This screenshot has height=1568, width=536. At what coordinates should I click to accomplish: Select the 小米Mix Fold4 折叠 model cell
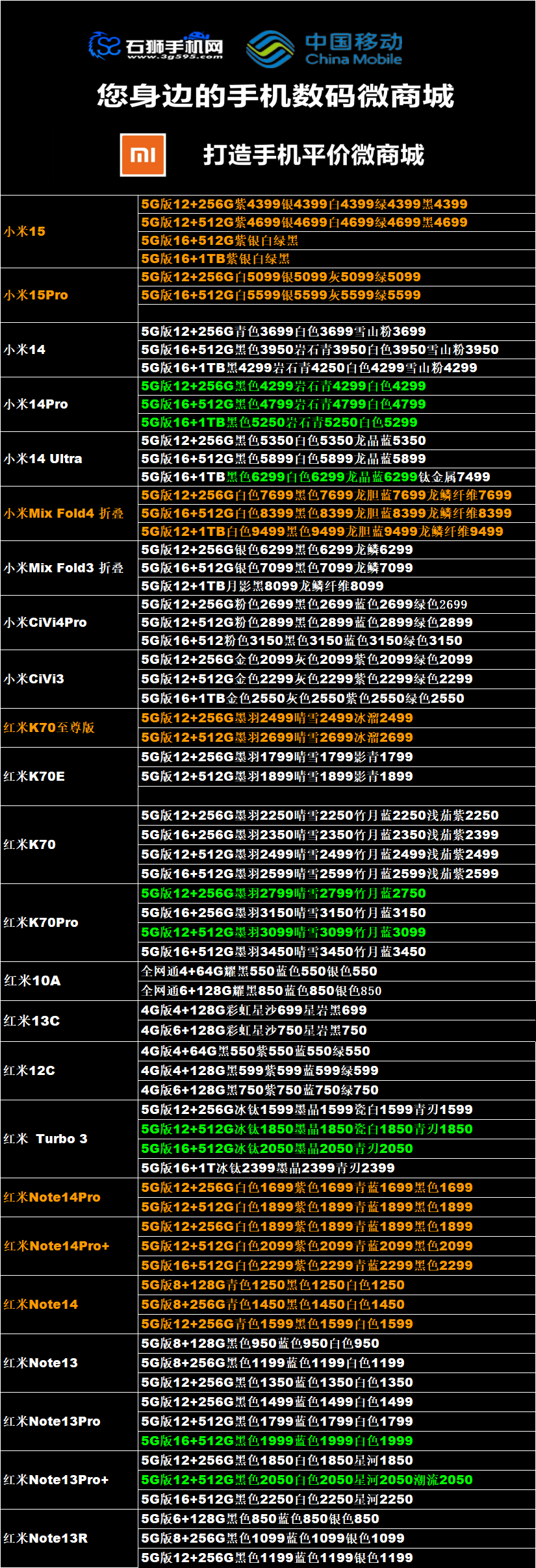click(70, 513)
